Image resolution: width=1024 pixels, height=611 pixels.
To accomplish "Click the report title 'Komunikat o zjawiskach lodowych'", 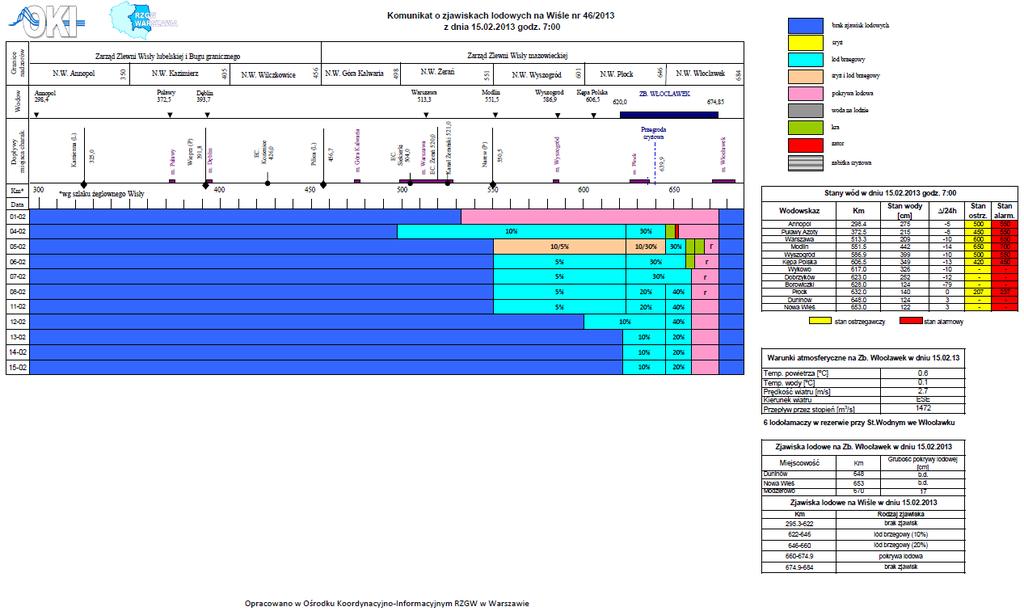I will click(500, 16).
